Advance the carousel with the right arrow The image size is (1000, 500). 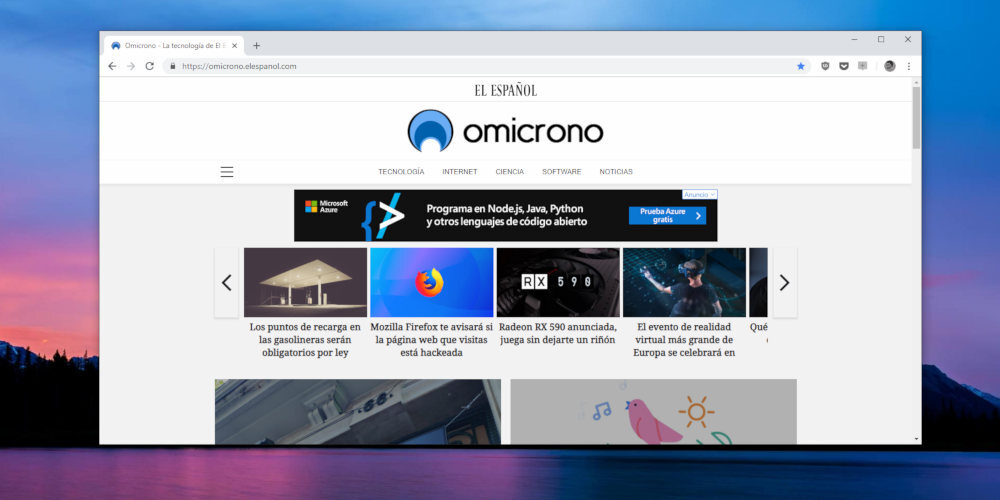[784, 283]
